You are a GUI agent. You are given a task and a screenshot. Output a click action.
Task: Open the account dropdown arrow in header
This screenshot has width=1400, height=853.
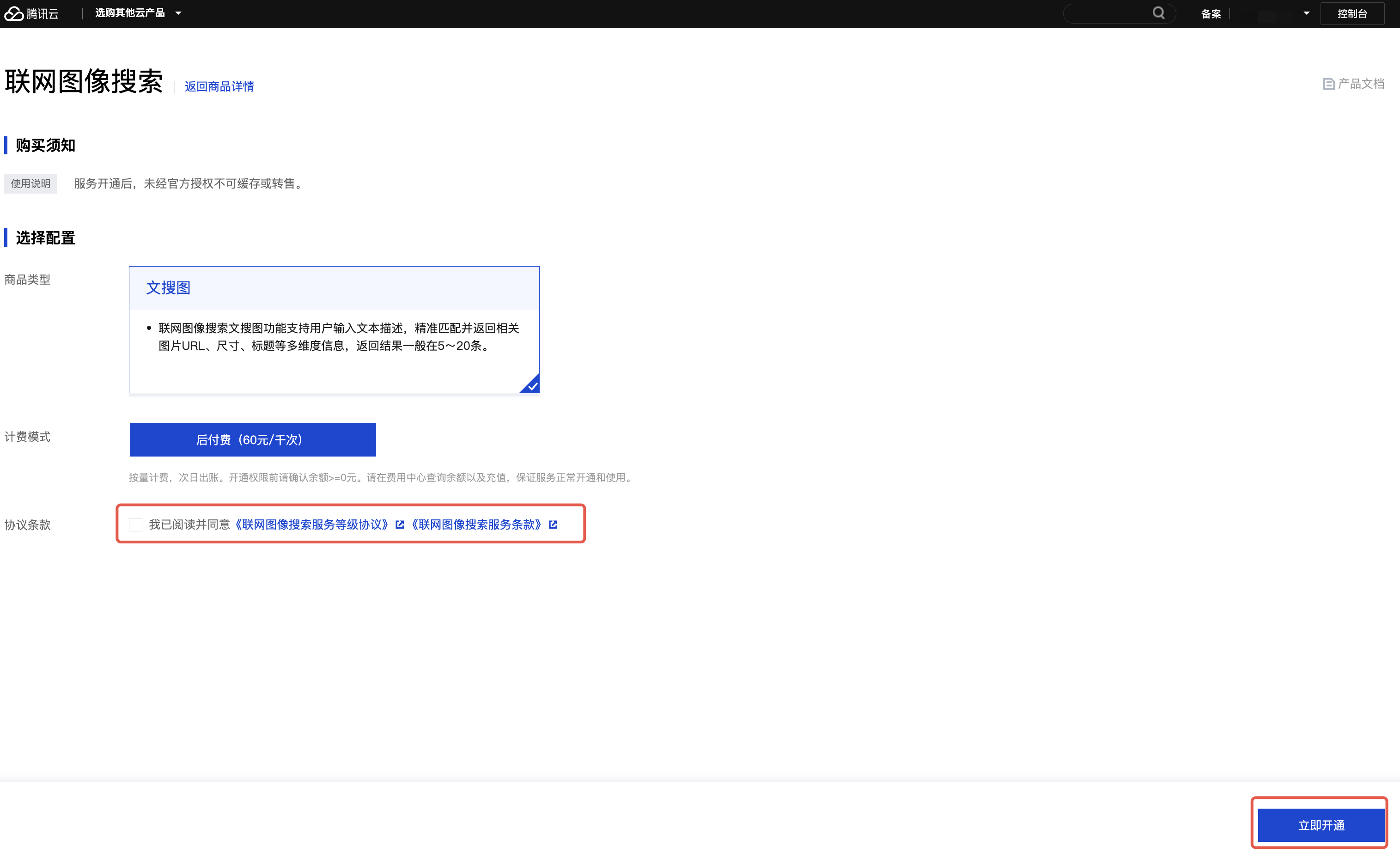point(1306,13)
